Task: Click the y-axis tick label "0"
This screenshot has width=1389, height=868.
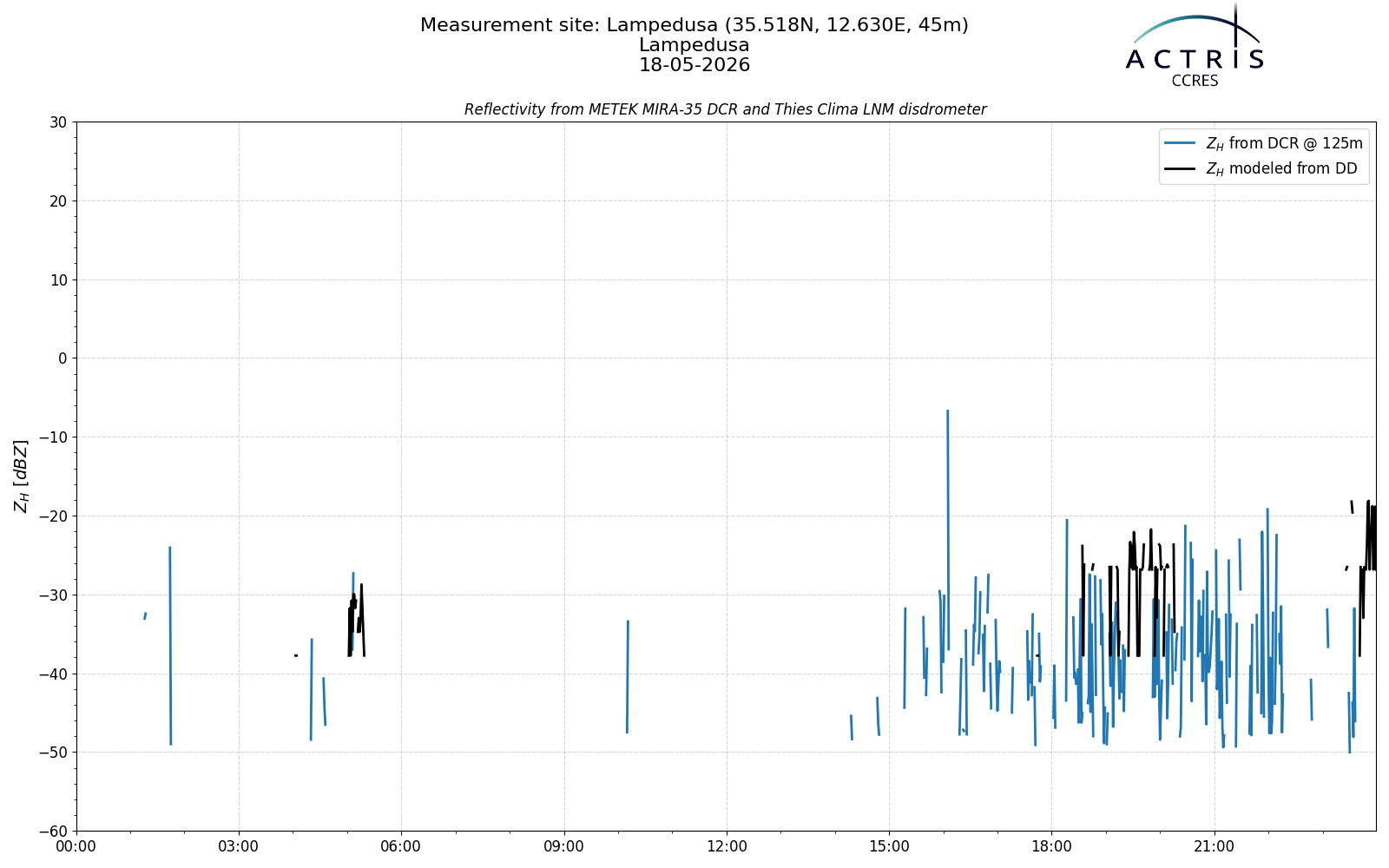Action: pos(63,358)
